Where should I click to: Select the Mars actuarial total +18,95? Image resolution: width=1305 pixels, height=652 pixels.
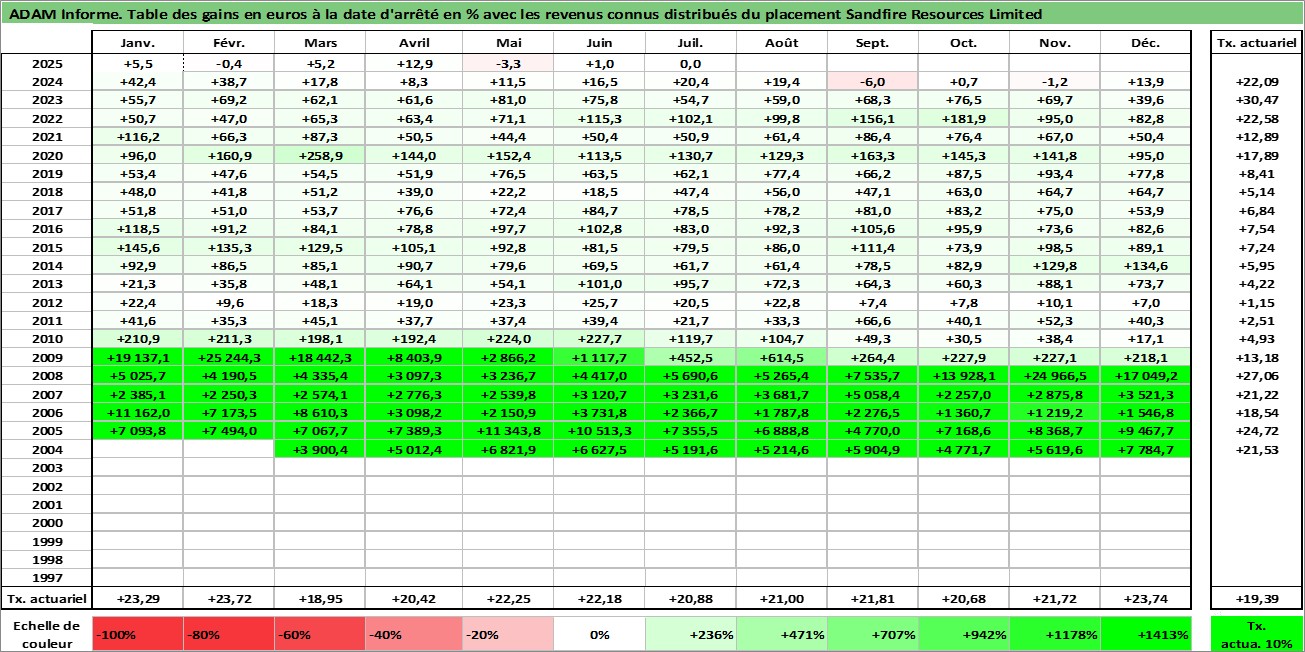coord(320,598)
